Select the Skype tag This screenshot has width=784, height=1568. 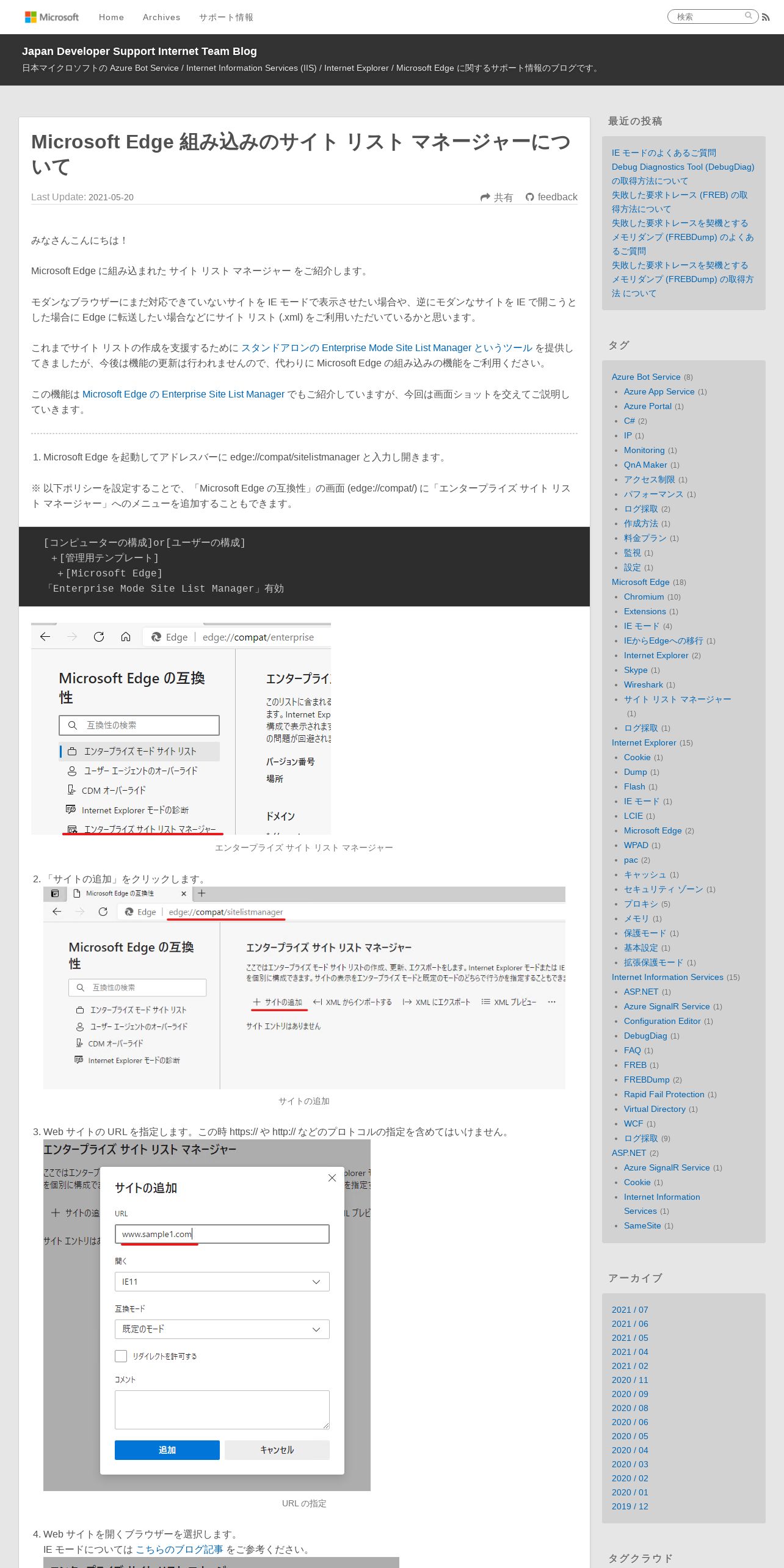[635, 670]
